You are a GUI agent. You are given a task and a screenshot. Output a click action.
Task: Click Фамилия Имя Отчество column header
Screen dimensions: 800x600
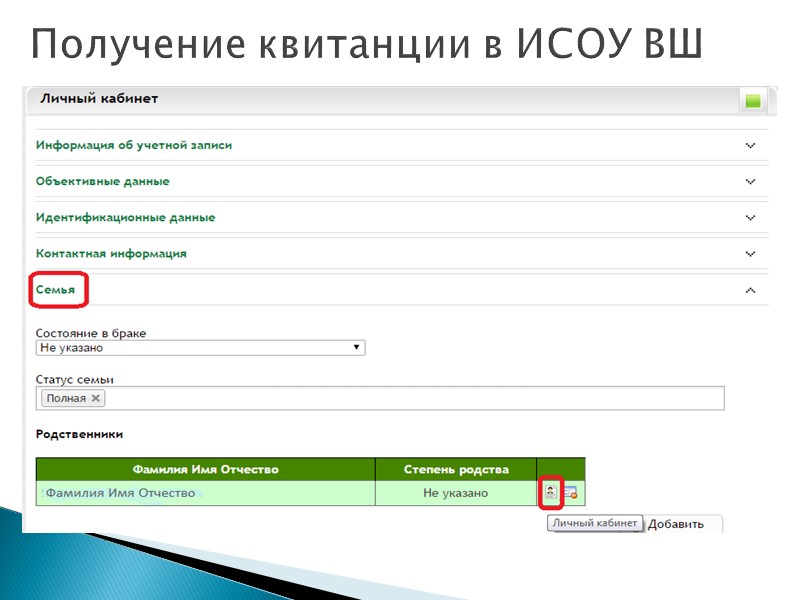[x=206, y=469]
